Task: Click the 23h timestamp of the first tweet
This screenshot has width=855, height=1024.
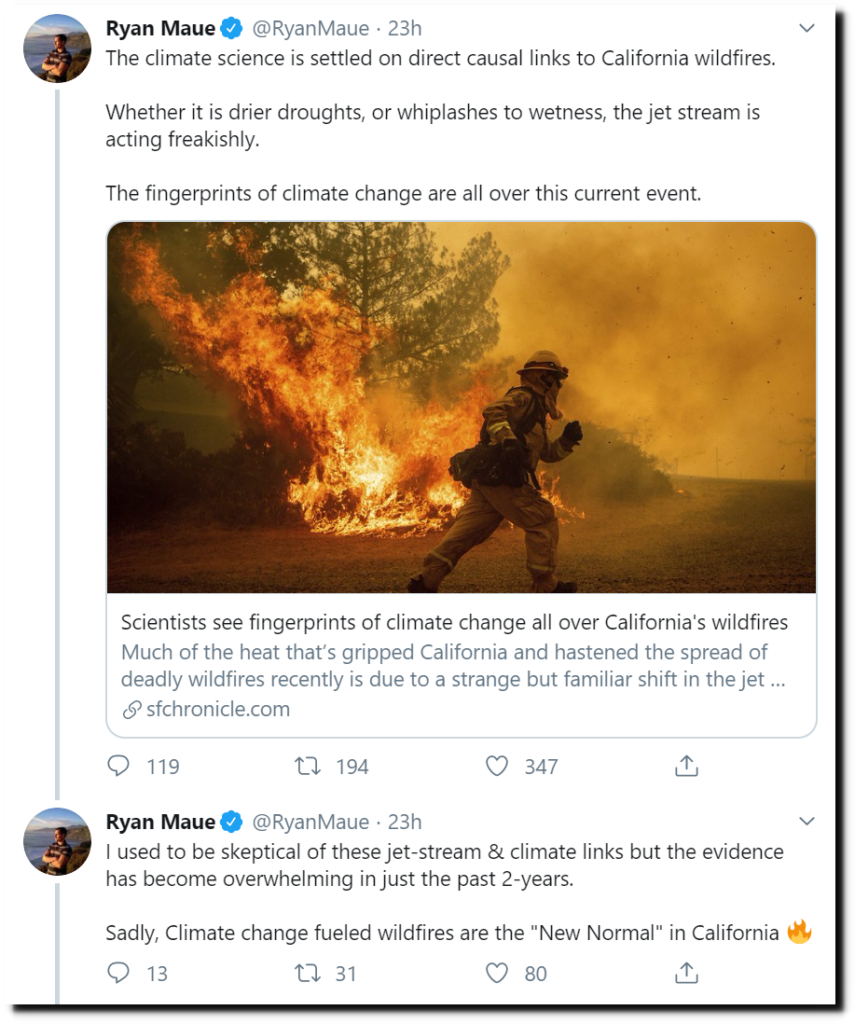Action: point(404,28)
